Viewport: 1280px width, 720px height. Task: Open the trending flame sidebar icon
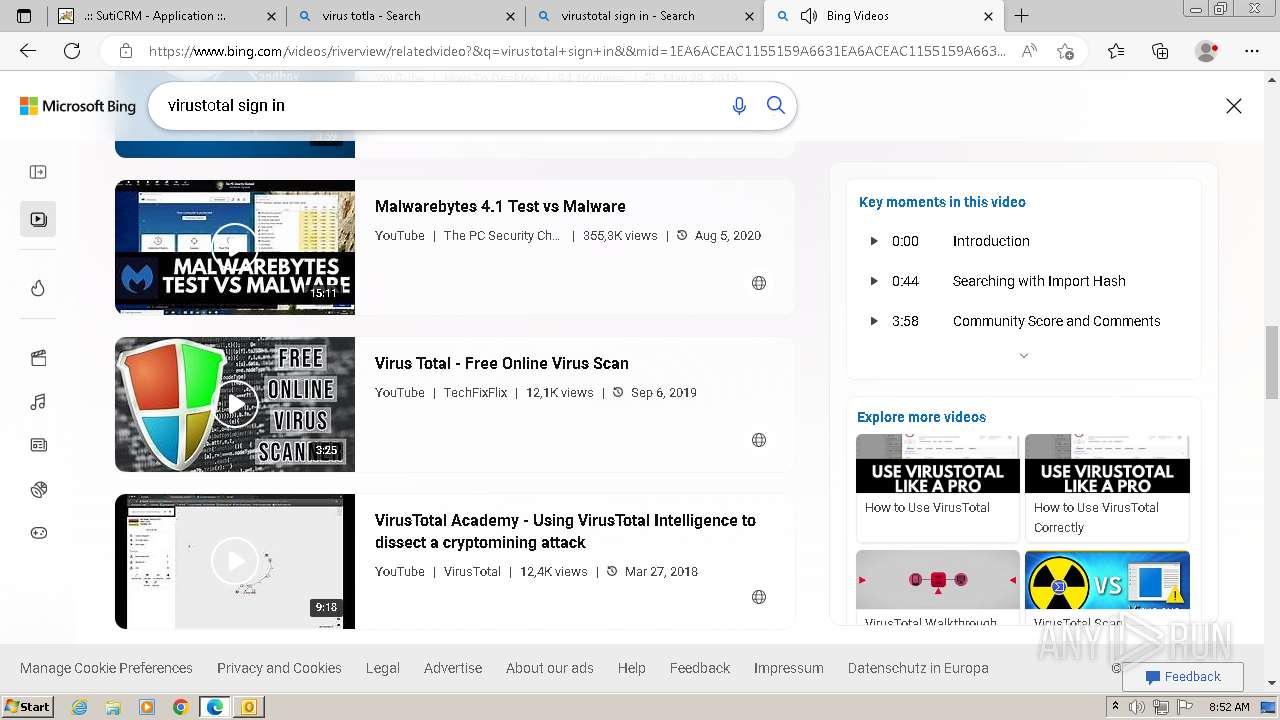pos(38,288)
